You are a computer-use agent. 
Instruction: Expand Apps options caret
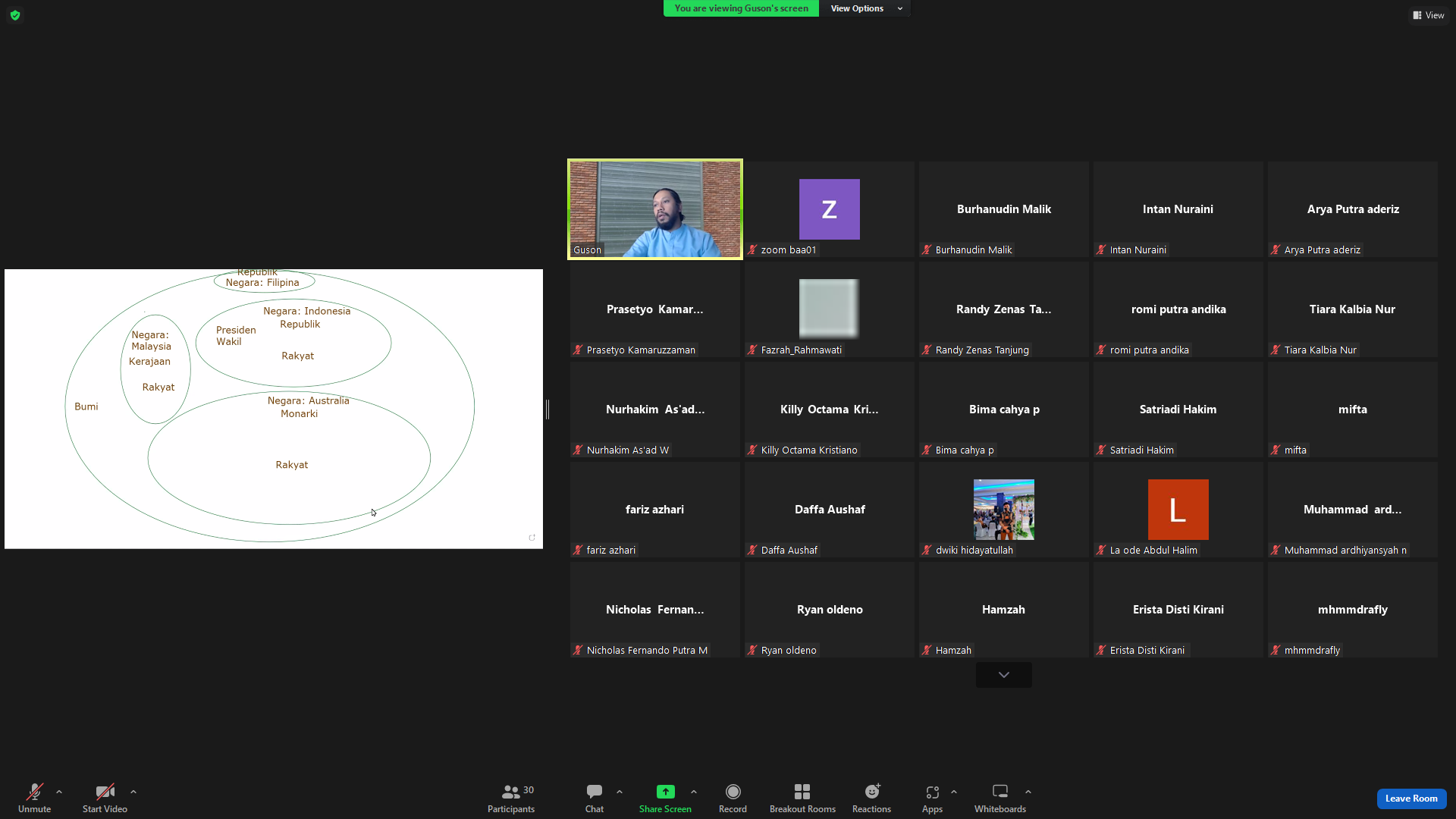[x=954, y=792]
